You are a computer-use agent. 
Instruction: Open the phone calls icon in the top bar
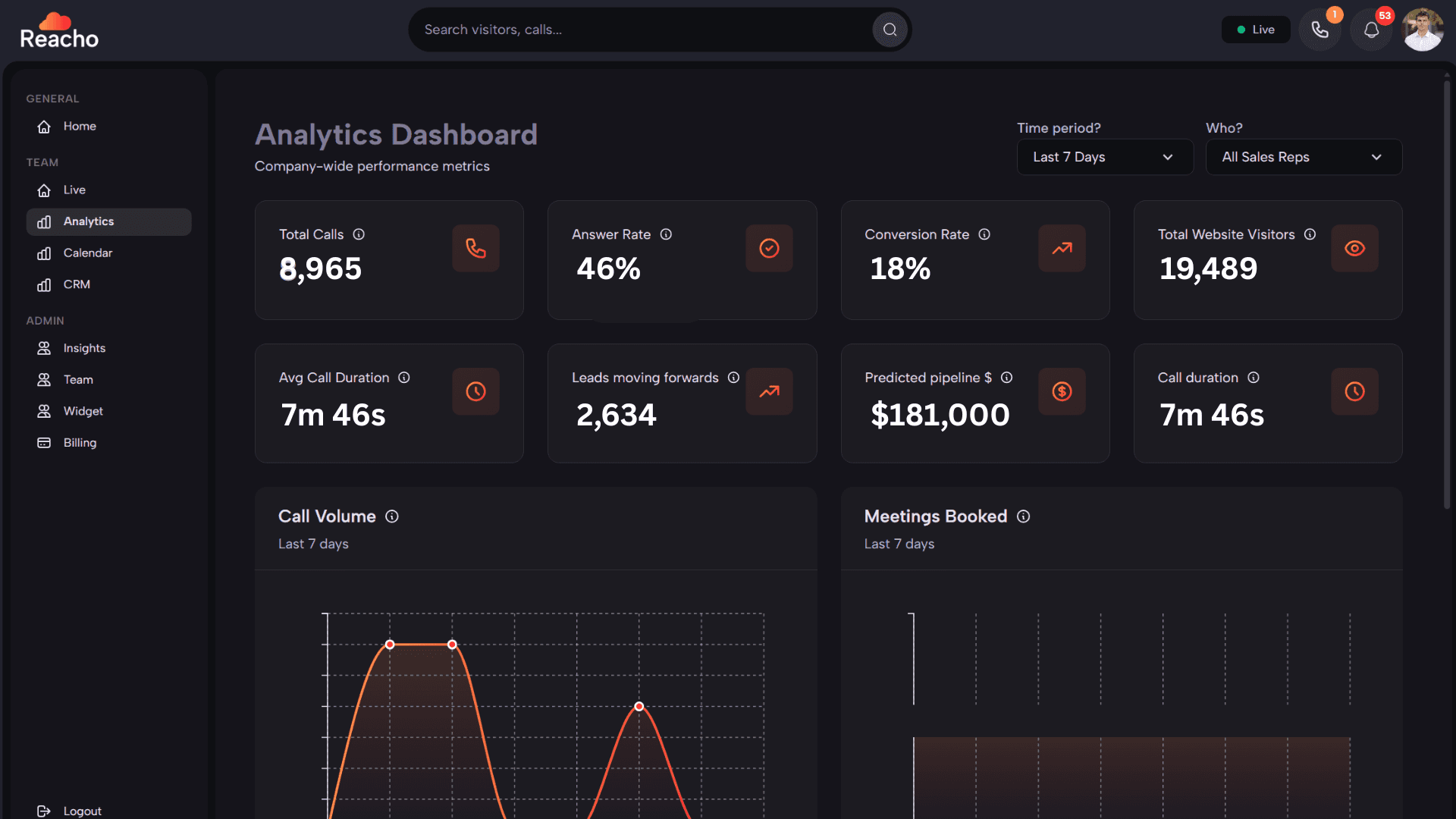click(1320, 29)
